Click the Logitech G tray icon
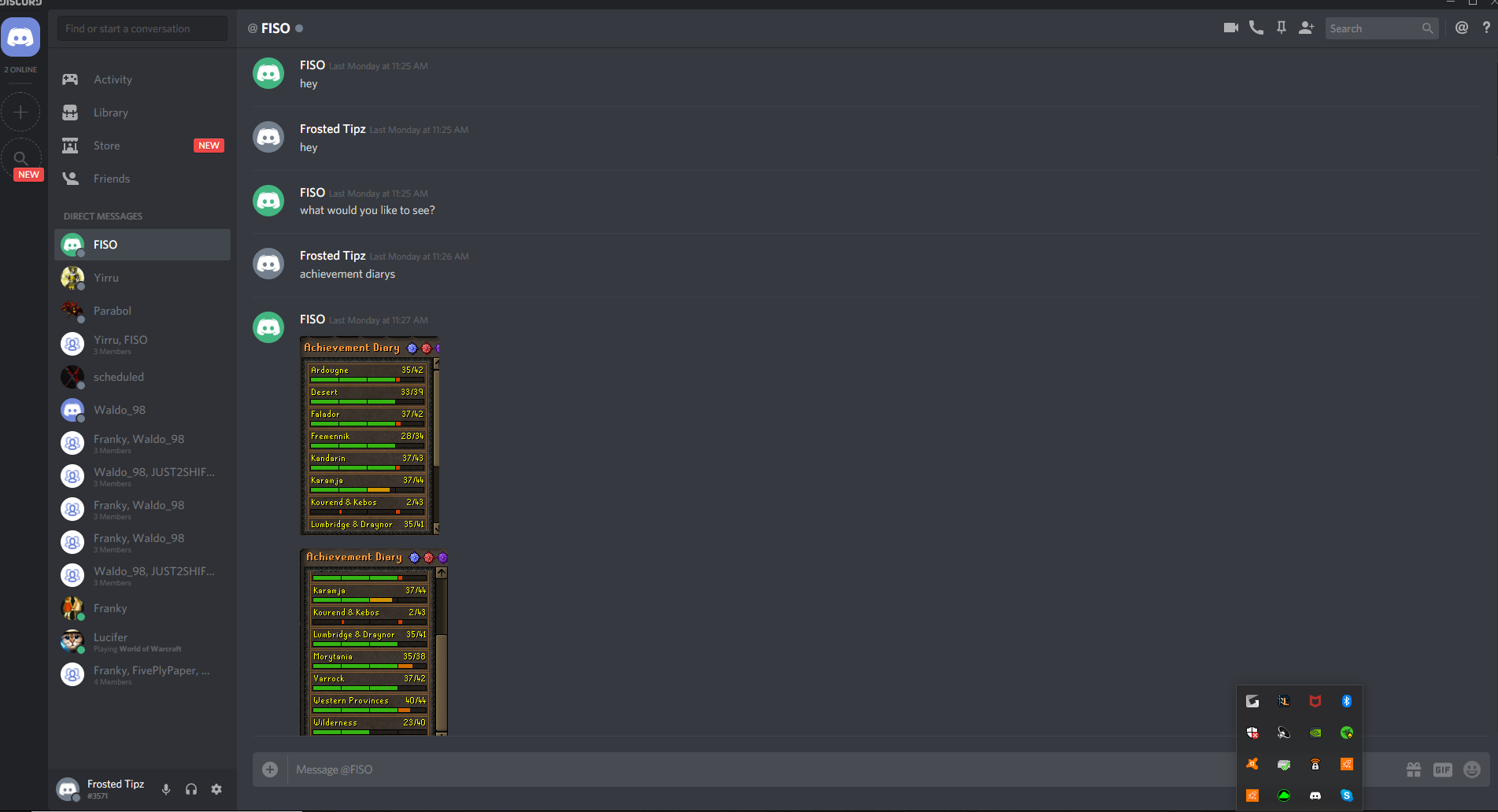This screenshot has height=812, width=1498. (x=1252, y=701)
